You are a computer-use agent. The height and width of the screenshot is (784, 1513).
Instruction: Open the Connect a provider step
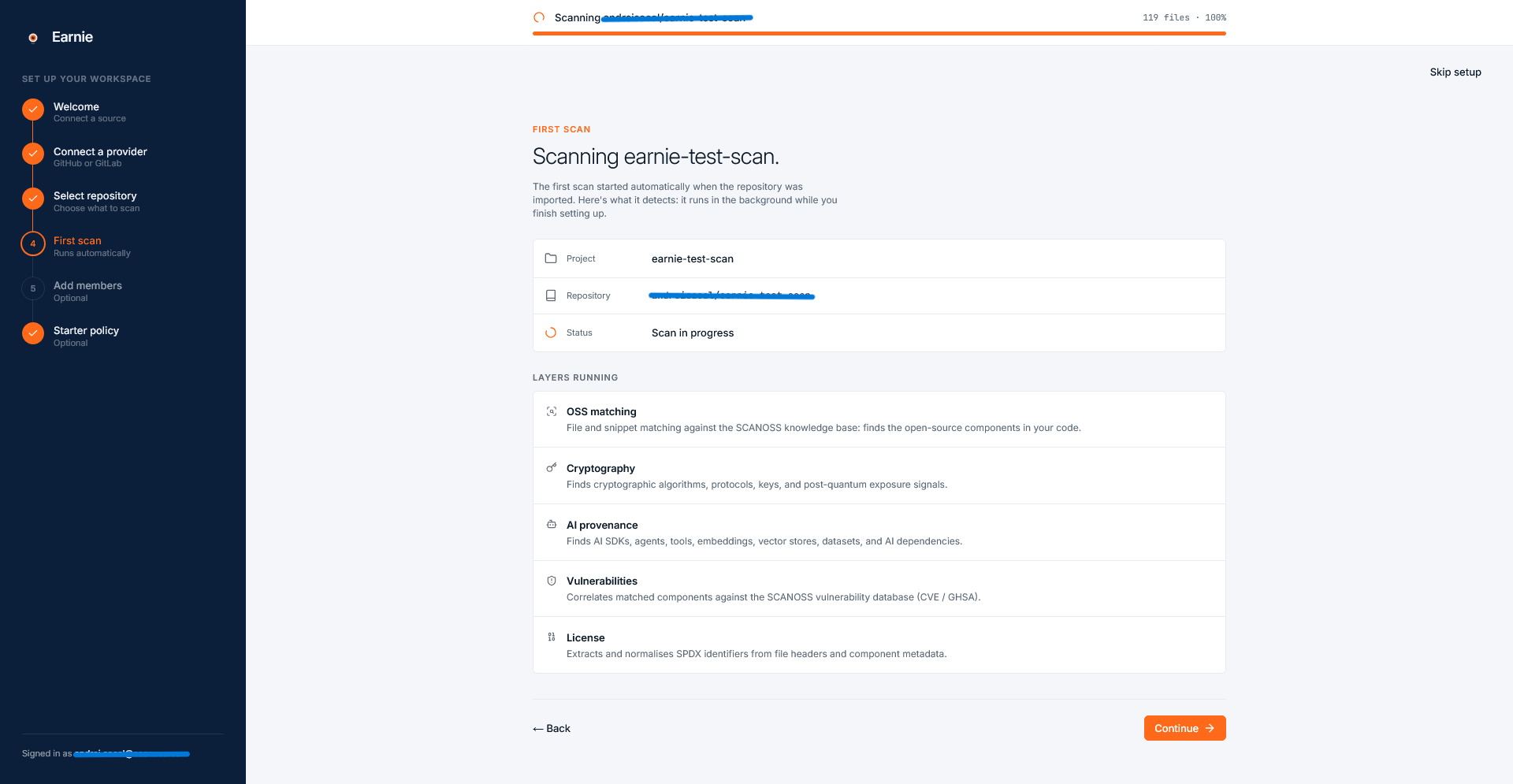(x=100, y=157)
